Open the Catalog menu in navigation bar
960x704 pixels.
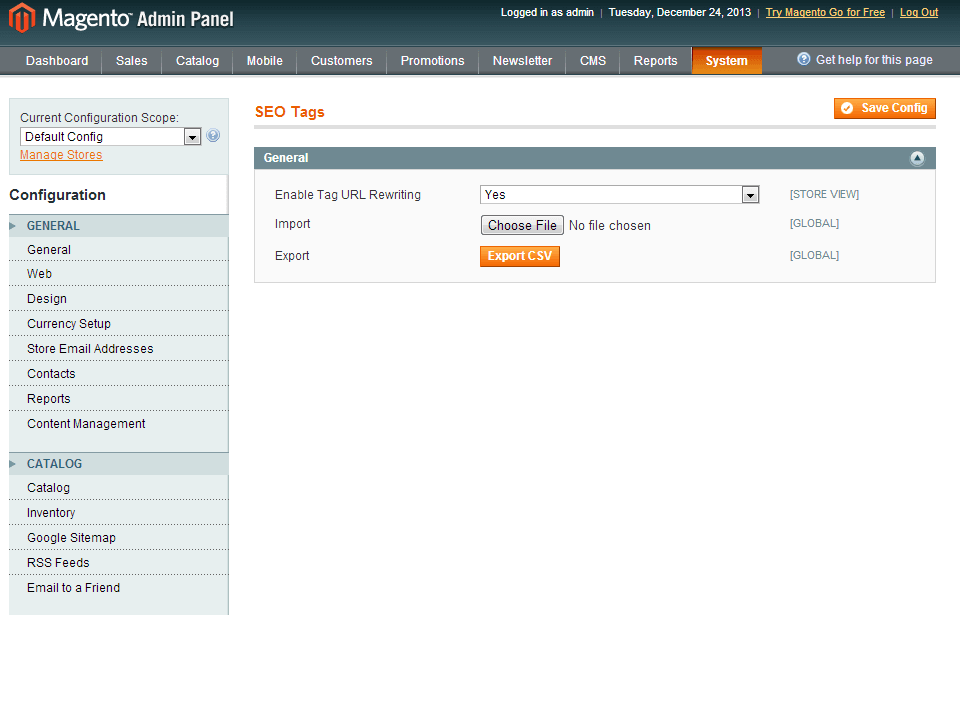pos(197,61)
